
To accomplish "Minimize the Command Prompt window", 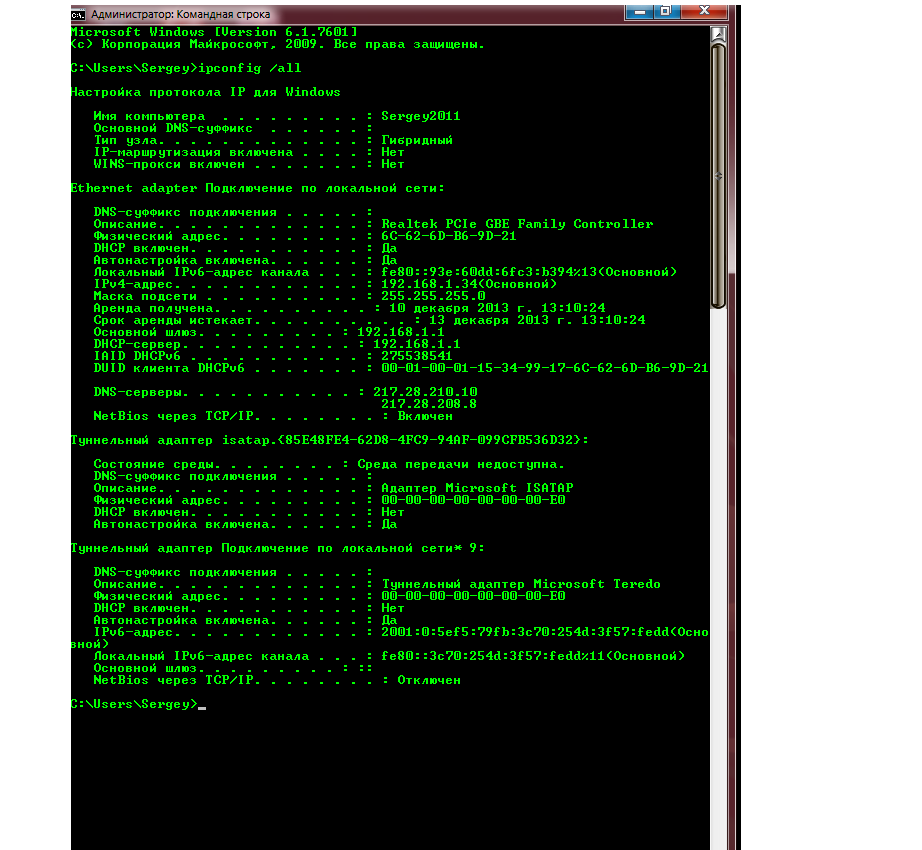I will [640, 11].
